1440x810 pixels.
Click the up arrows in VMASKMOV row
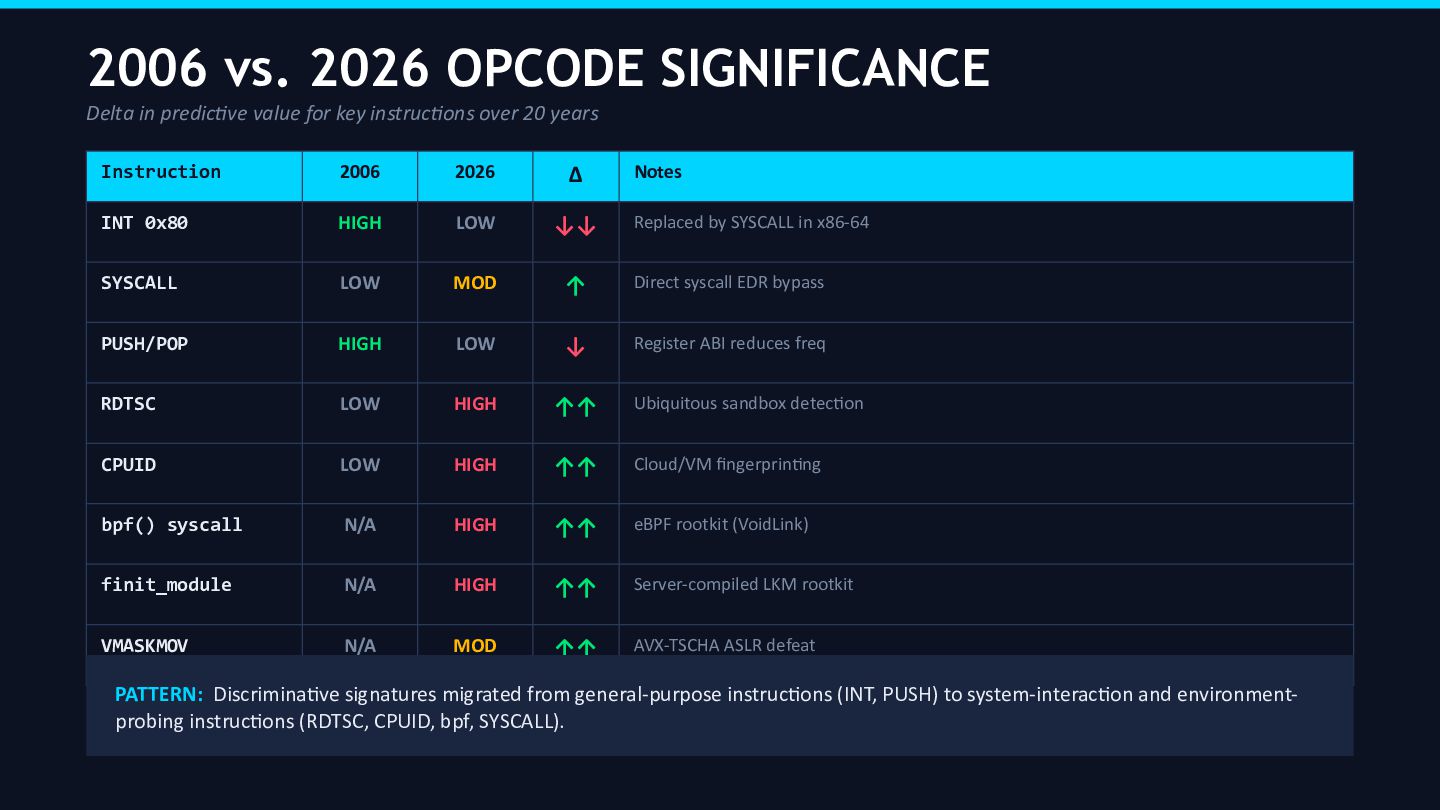(575, 647)
